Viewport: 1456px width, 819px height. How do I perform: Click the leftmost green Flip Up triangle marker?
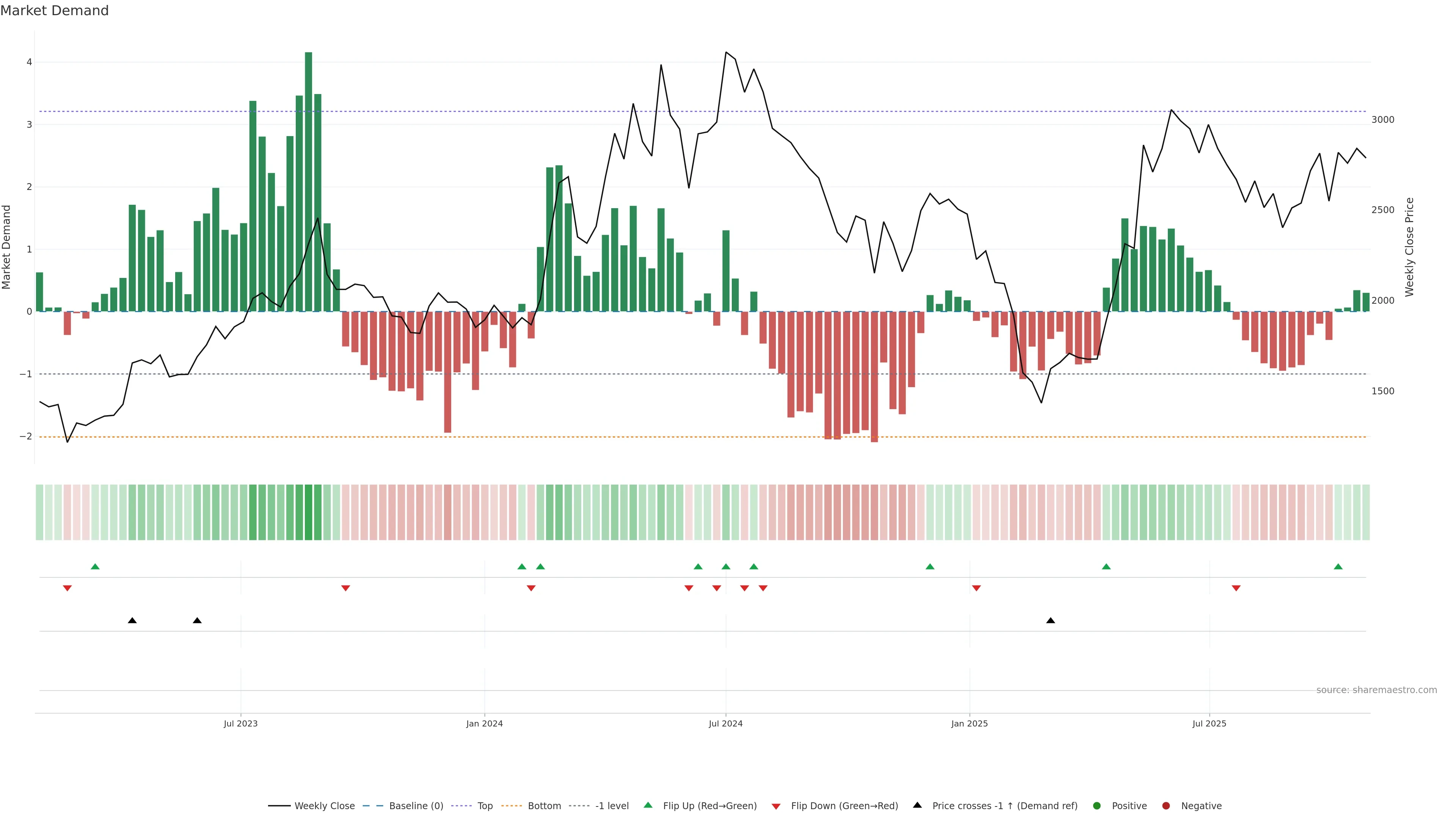point(95,566)
